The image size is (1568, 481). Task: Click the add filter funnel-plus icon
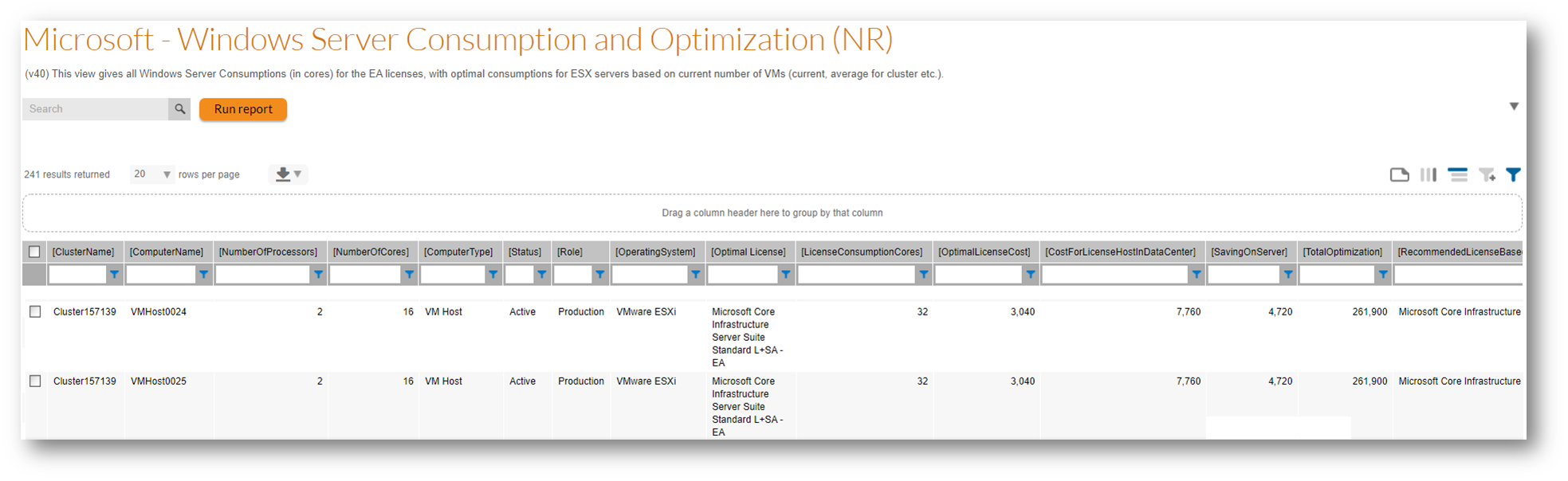click(x=1487, y=174)
